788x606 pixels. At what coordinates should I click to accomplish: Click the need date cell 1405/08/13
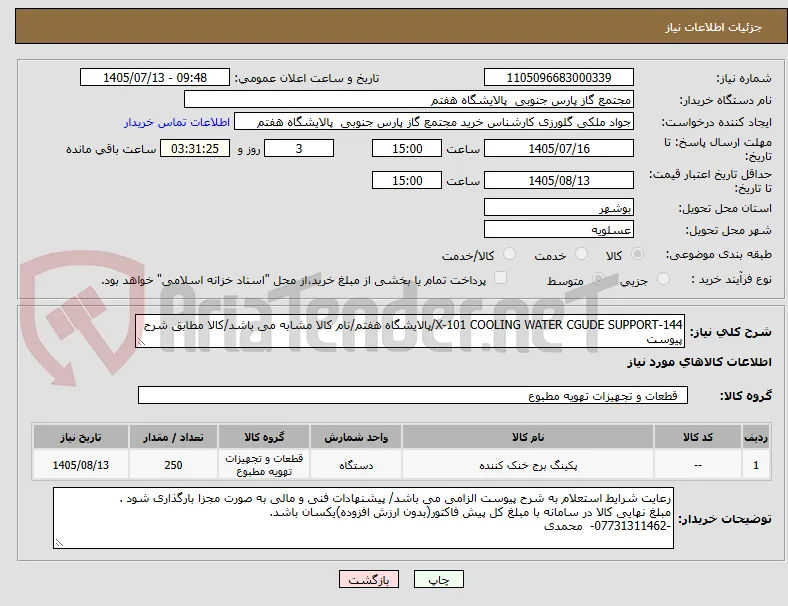(80, 465)
